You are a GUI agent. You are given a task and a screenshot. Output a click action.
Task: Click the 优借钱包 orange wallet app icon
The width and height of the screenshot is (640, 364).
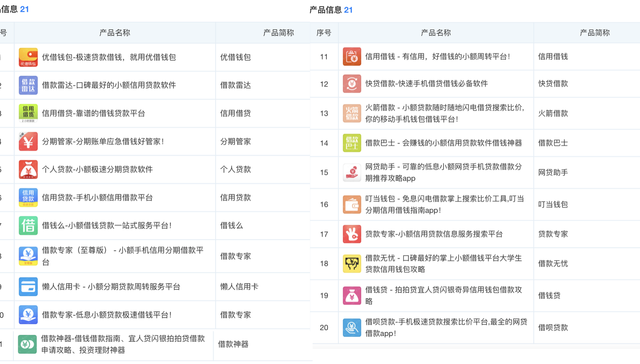(x=28, y=58)
